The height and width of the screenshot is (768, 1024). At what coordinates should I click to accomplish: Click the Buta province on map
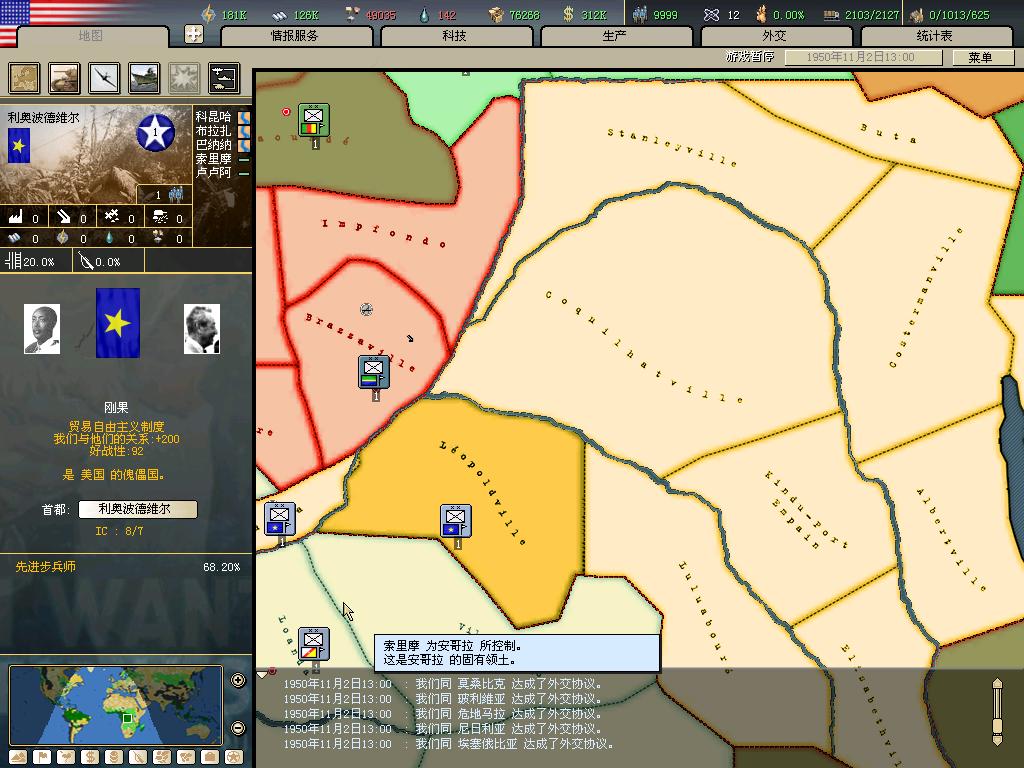(890, 133)
